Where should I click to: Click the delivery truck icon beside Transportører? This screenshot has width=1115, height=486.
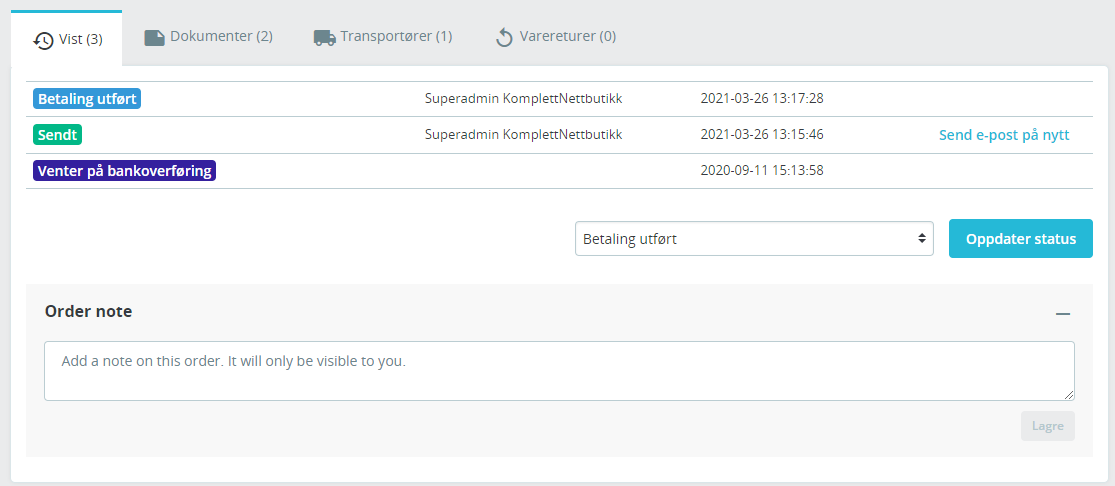click(x=325, y=38)
